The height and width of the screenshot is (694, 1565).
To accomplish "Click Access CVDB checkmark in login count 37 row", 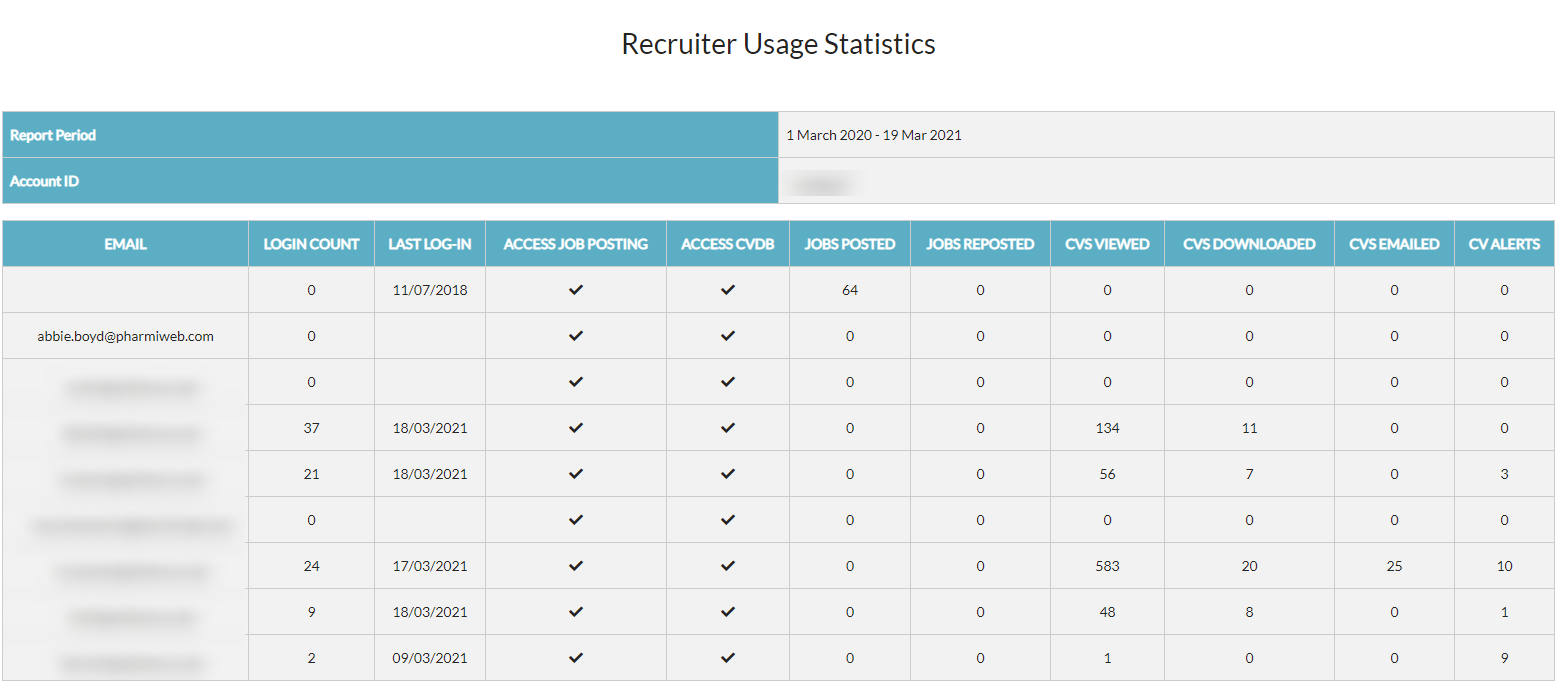I will pyautogui.click(x=728, y=428).
